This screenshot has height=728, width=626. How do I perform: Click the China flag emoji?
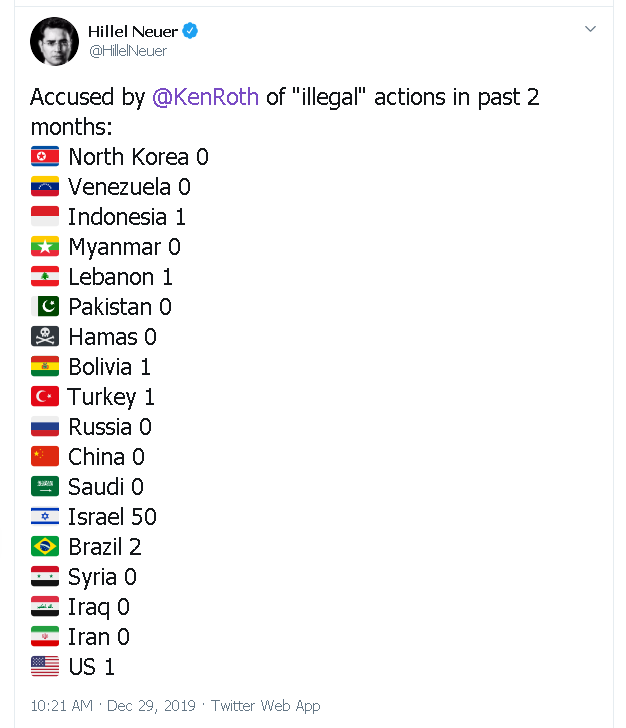coord(45,457)
